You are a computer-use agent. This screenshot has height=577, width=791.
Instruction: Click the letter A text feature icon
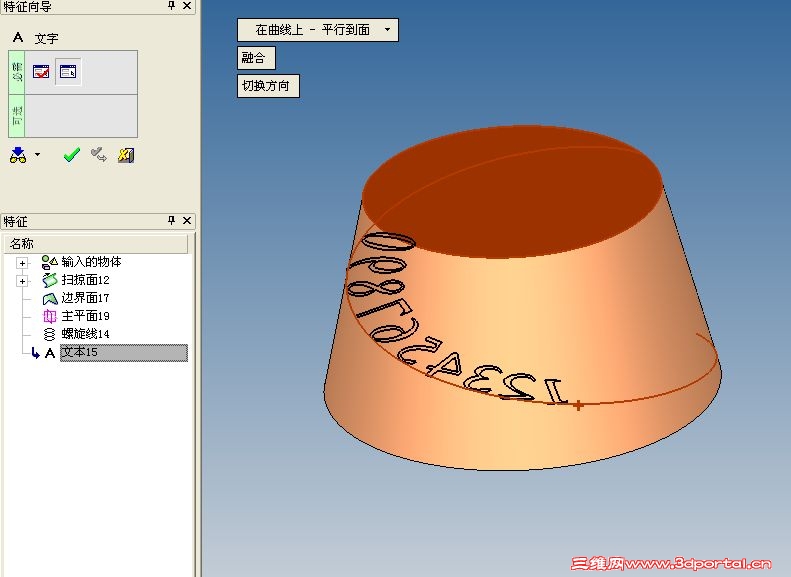(x=18, y=37)
